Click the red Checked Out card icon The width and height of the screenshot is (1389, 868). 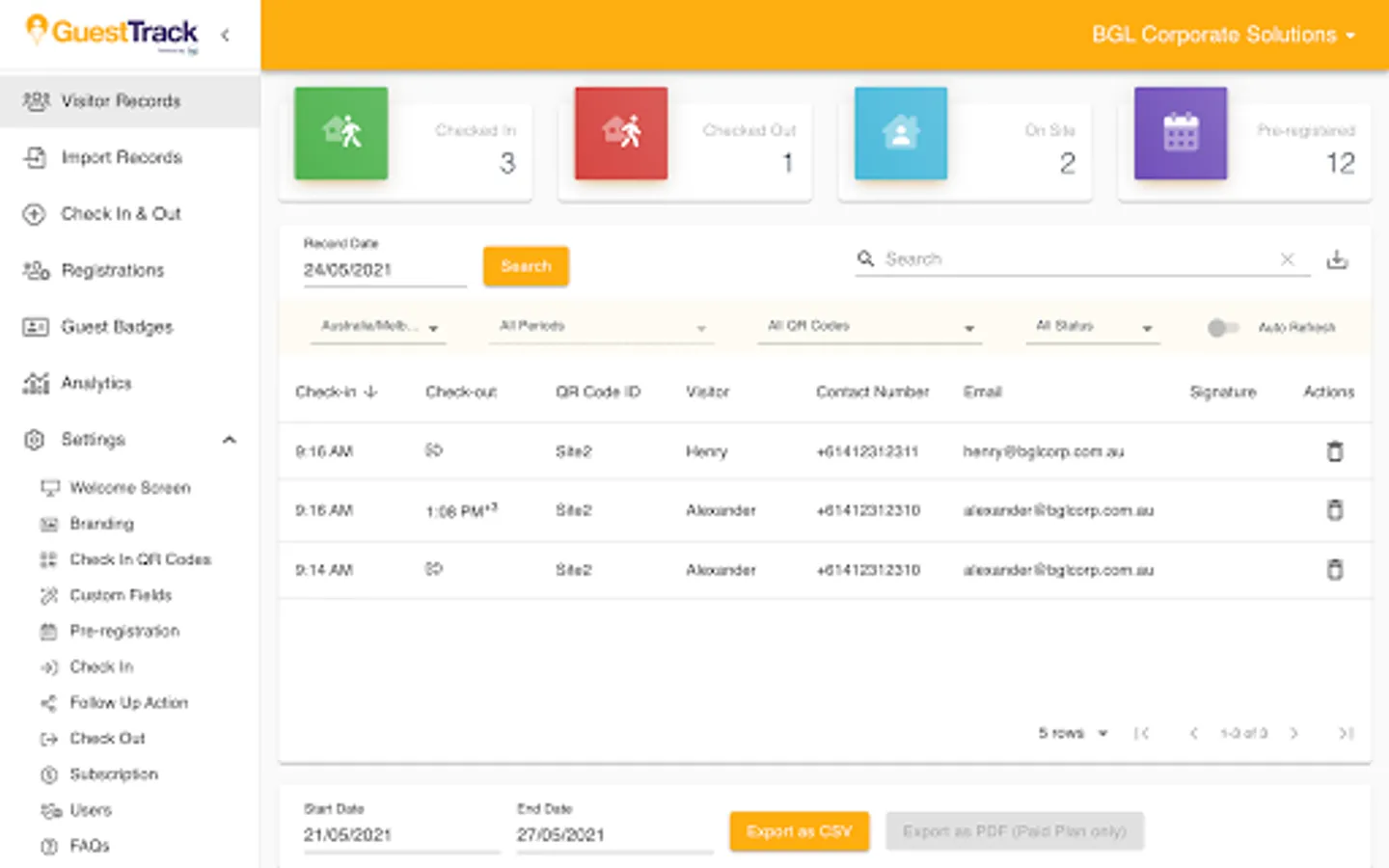(621, 133)
